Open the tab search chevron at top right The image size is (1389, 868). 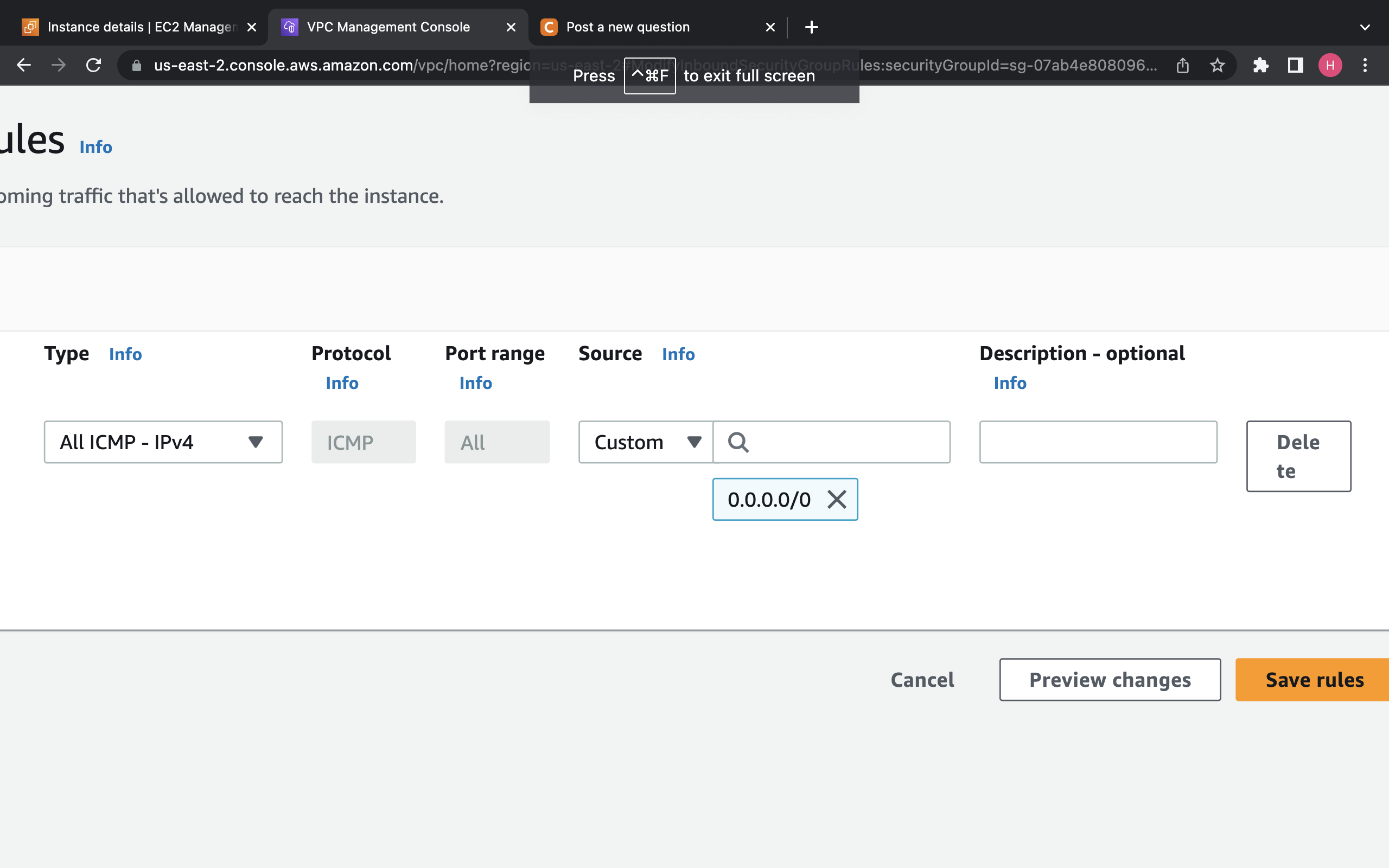1365,27
